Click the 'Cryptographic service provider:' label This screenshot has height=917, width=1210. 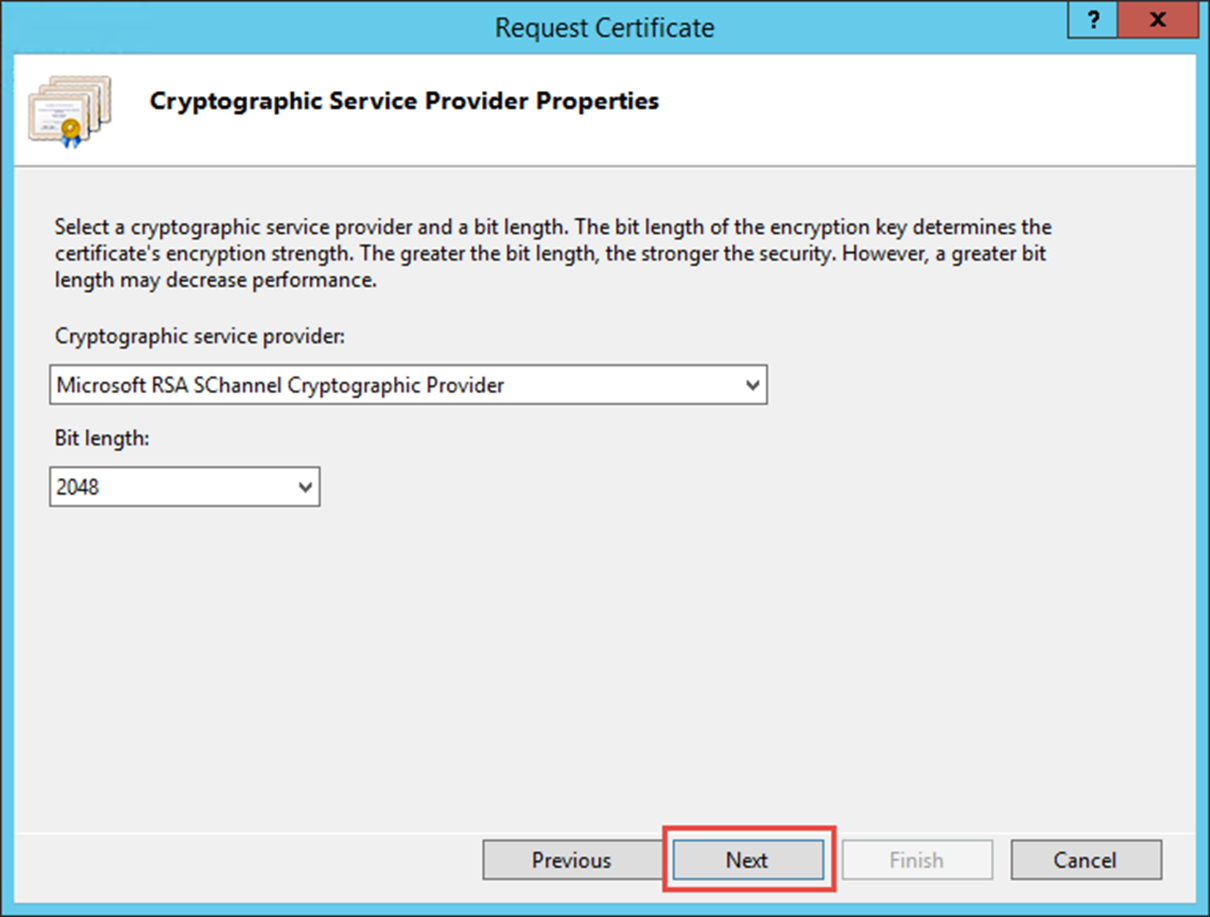point(200,337)
